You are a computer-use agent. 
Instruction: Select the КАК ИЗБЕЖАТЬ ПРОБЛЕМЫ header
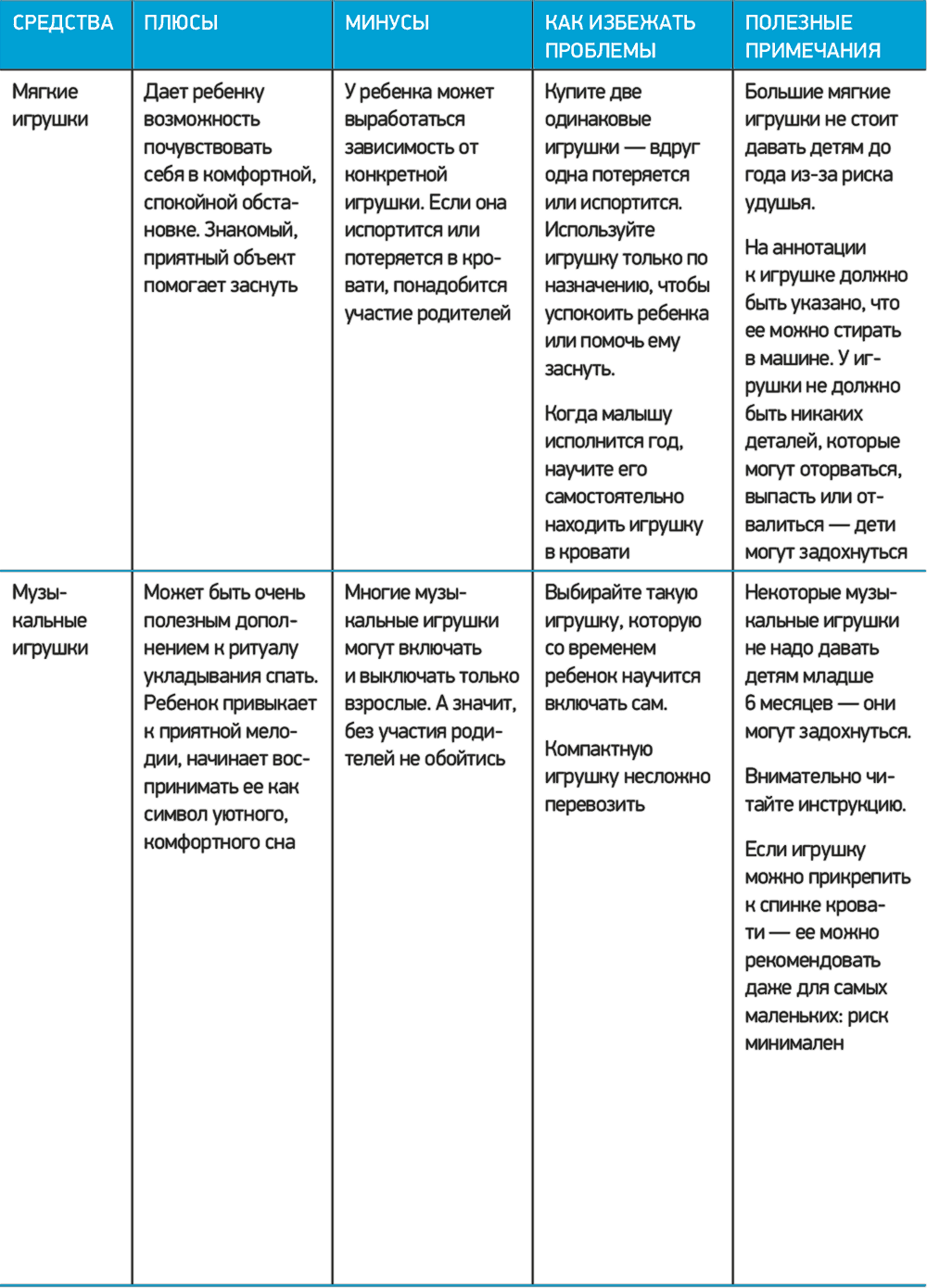619,36
